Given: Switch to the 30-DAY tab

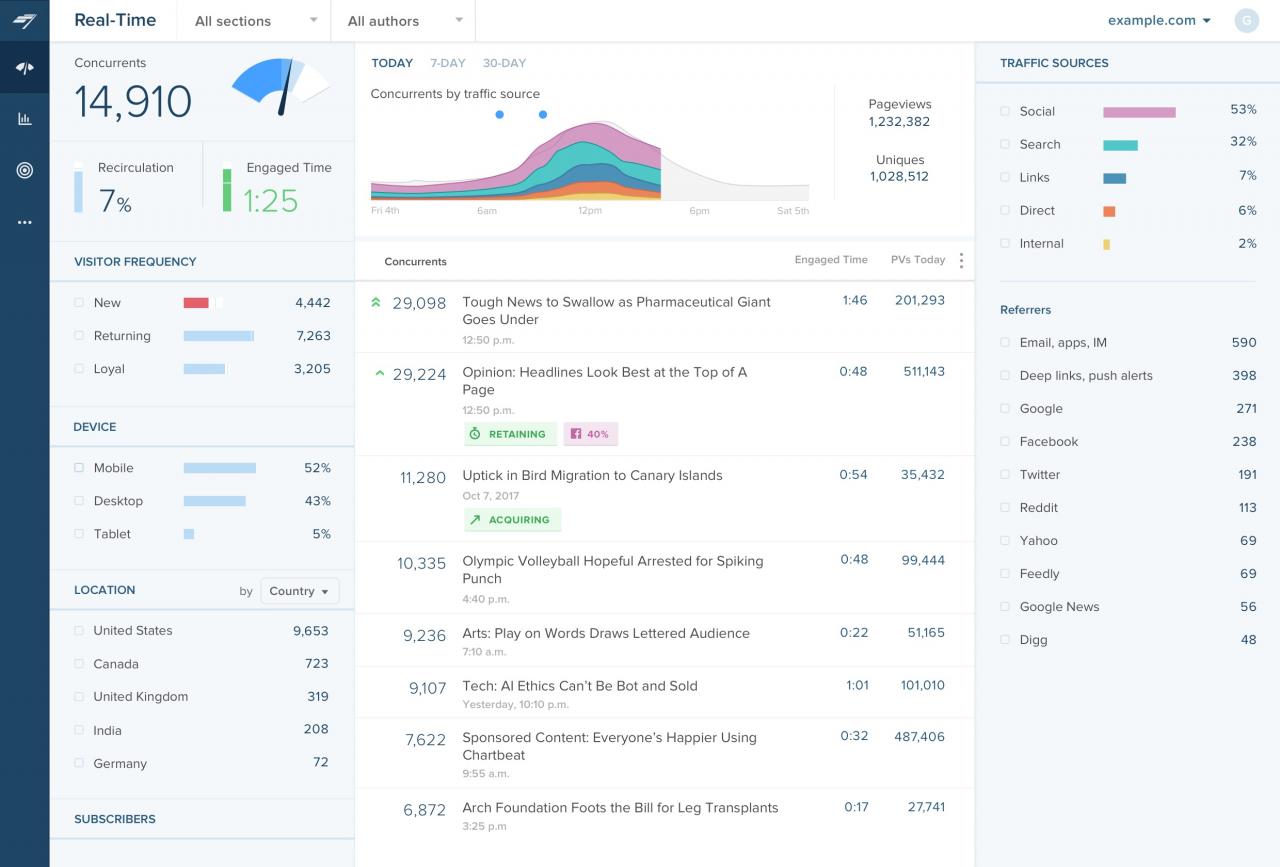Looking at the screenshot, I should click(x=504, y=63).
